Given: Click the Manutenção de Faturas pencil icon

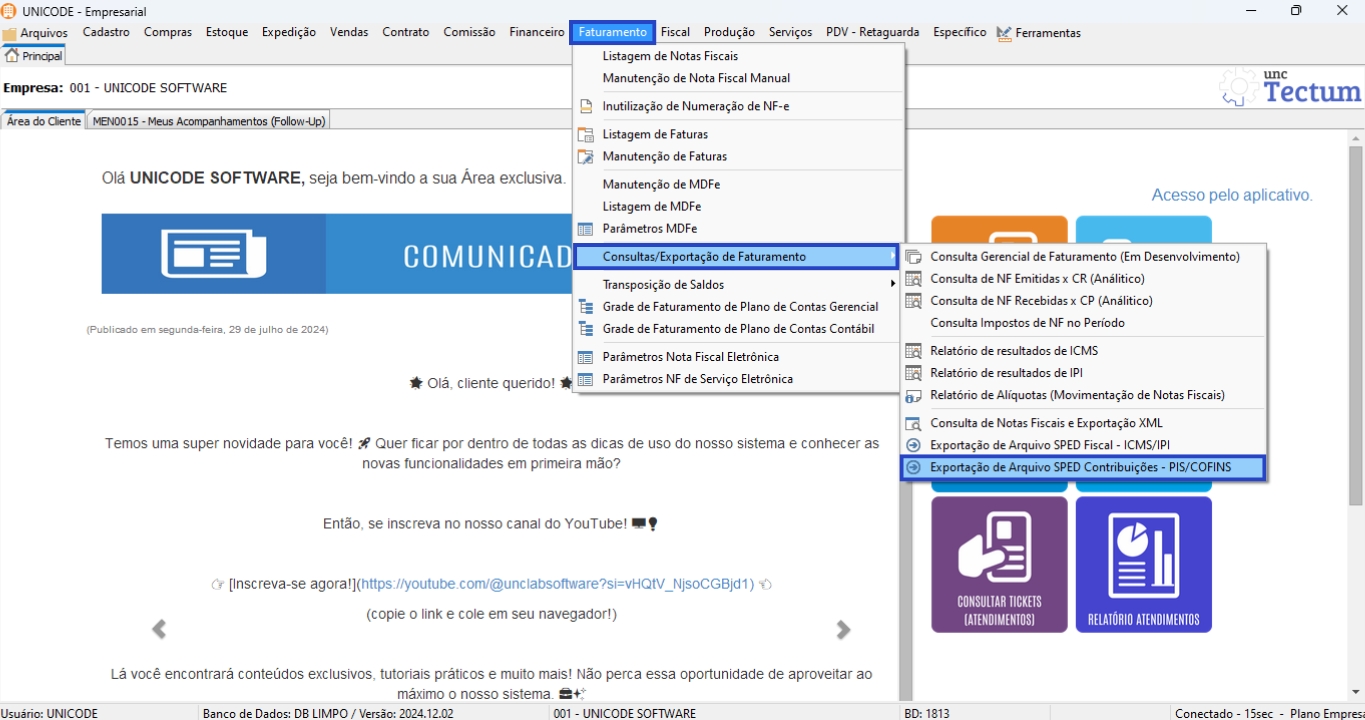Looking at the screenshot, I should tap(585, 157).
